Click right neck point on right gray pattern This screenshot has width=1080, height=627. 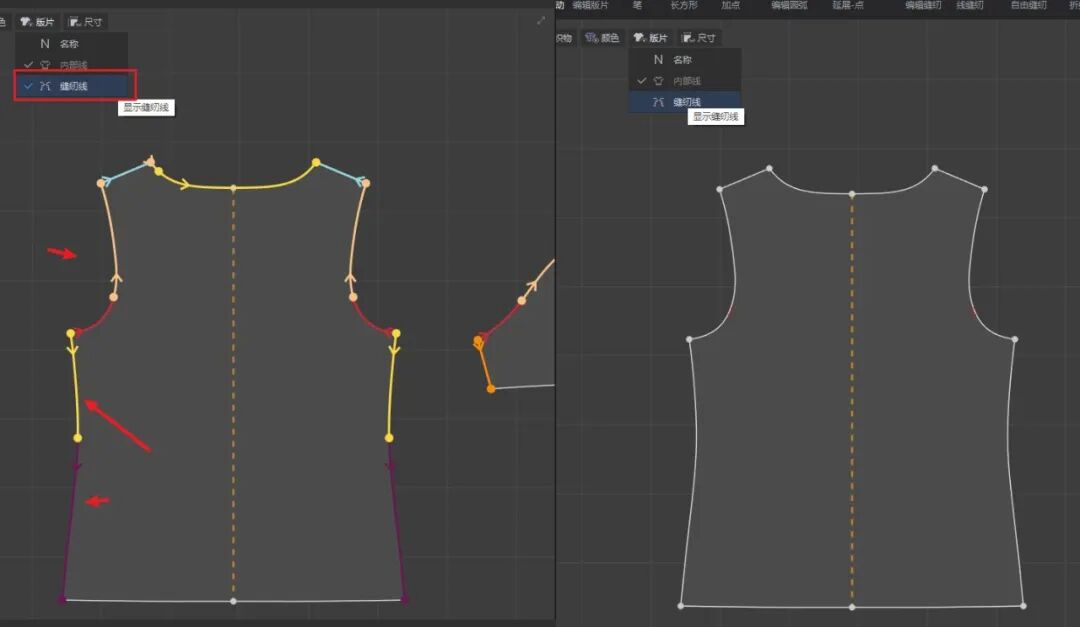point(935,168)
